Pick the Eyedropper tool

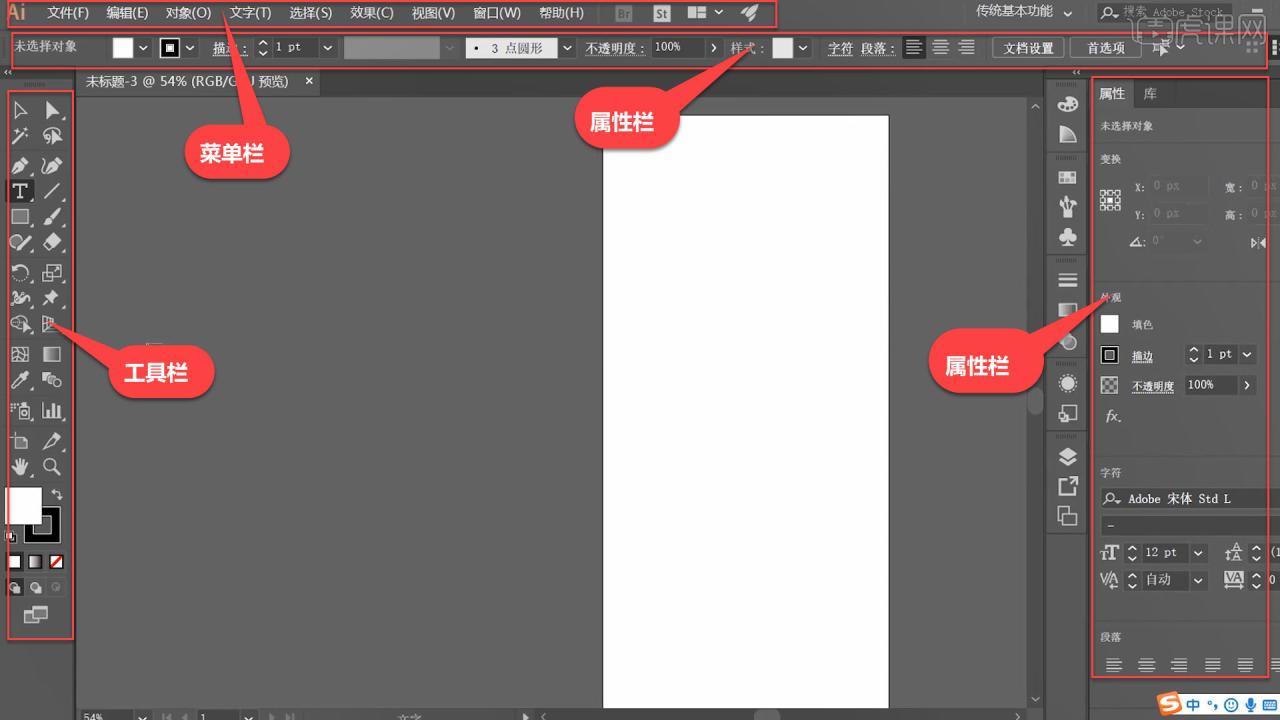20,380
